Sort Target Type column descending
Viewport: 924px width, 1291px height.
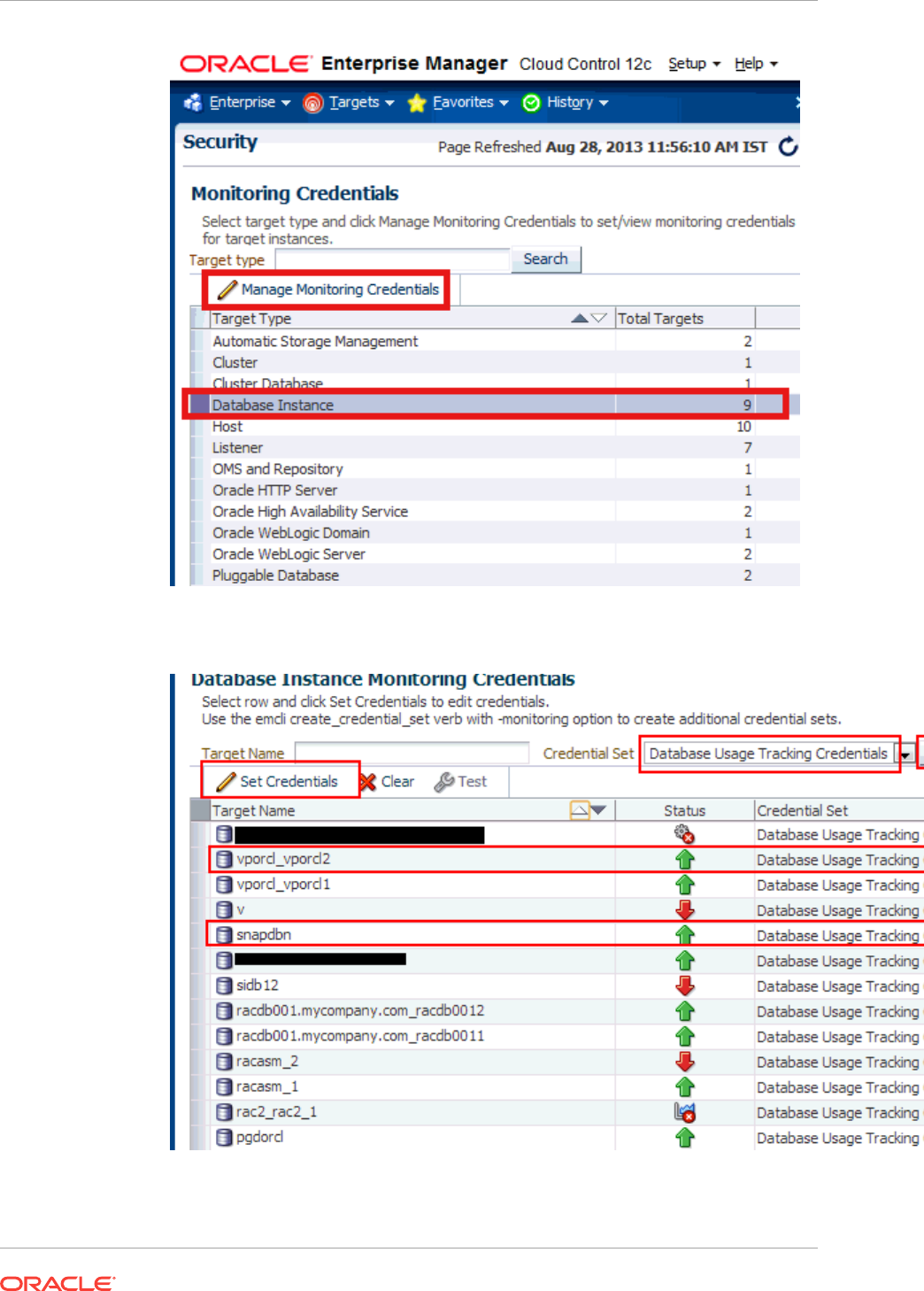coord(598,318)
